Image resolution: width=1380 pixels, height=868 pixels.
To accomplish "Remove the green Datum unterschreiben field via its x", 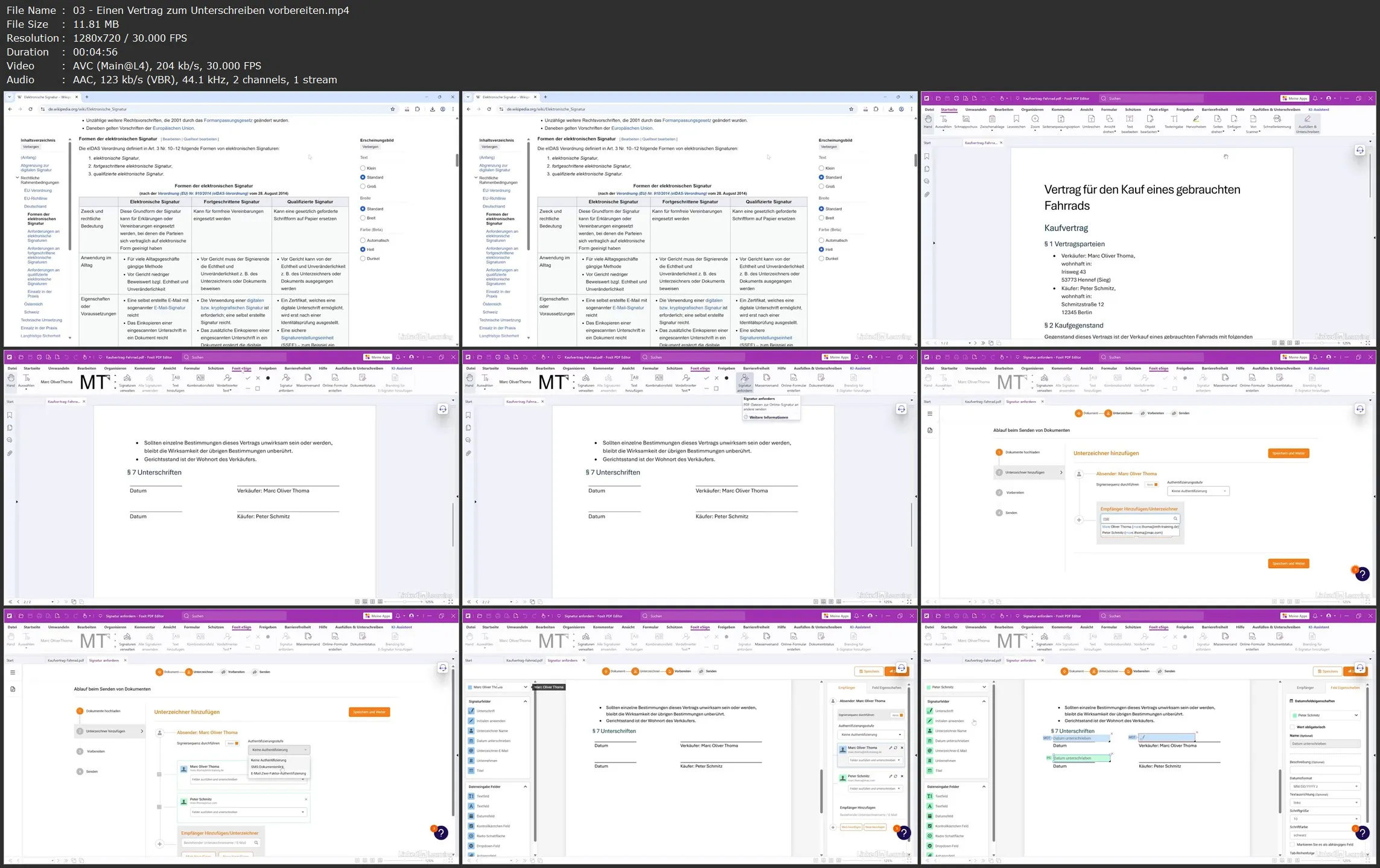I will [1111, 754].
